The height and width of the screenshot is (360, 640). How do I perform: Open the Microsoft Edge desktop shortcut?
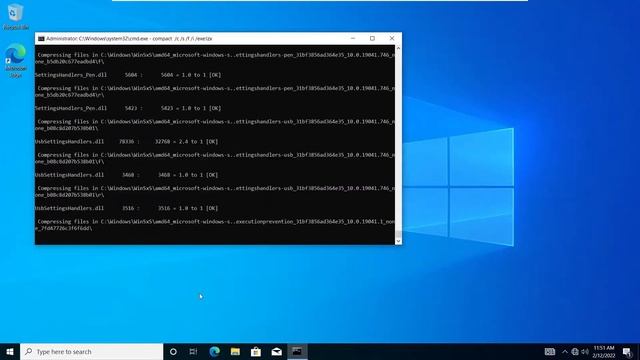point(16,60)
